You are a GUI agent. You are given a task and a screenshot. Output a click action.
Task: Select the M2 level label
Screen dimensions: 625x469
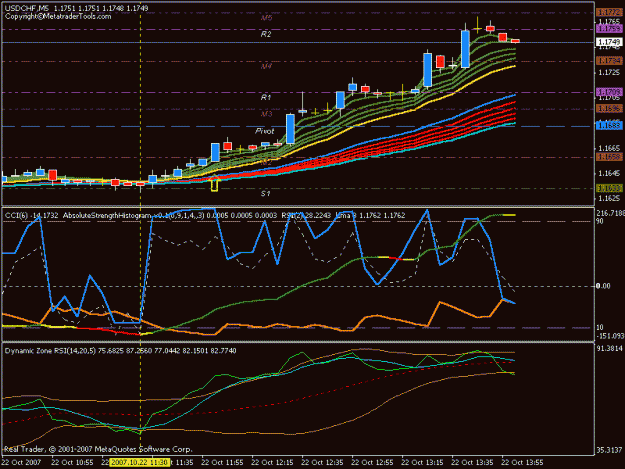(266, 162)
